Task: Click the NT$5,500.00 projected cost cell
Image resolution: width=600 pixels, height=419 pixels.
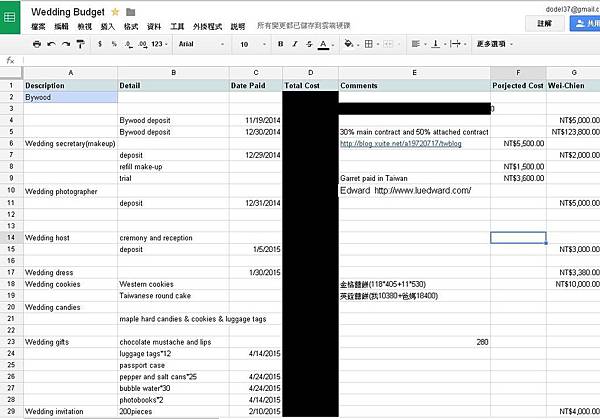Action: tap(518, 143)
